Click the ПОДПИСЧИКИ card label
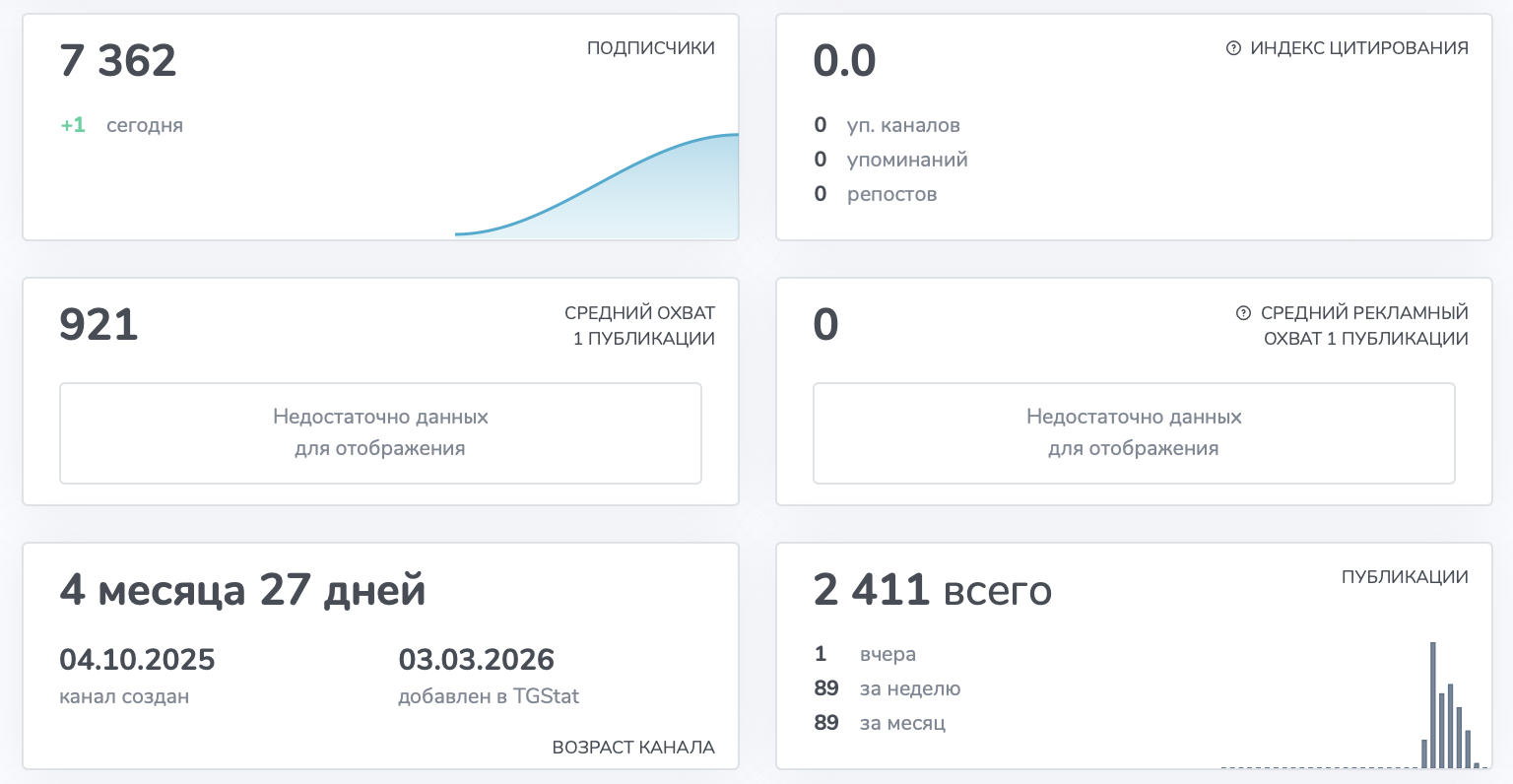 (x=650, y=48)
